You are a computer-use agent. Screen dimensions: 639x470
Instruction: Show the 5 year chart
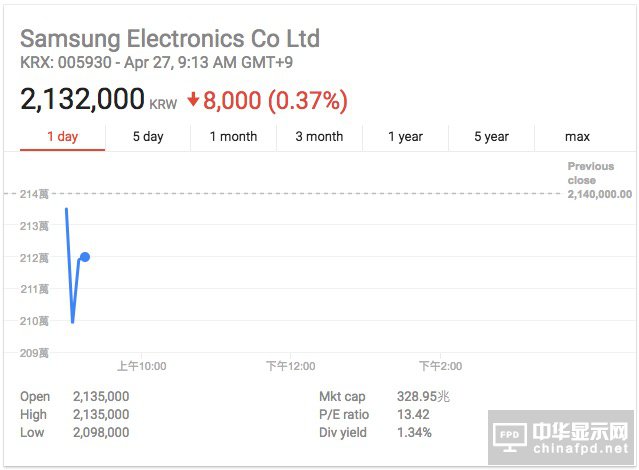click(x=491, y=137)
